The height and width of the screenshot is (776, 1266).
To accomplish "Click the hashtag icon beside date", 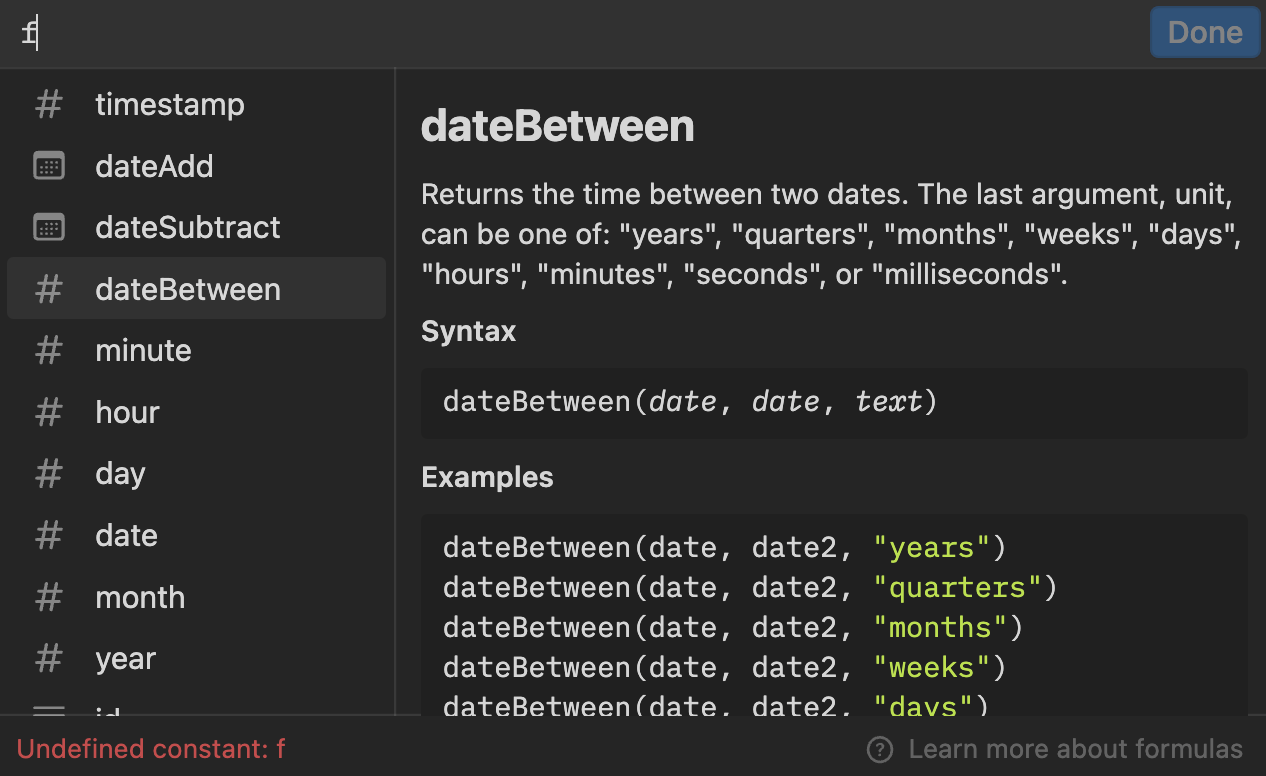I will click(x=49, y=535).
